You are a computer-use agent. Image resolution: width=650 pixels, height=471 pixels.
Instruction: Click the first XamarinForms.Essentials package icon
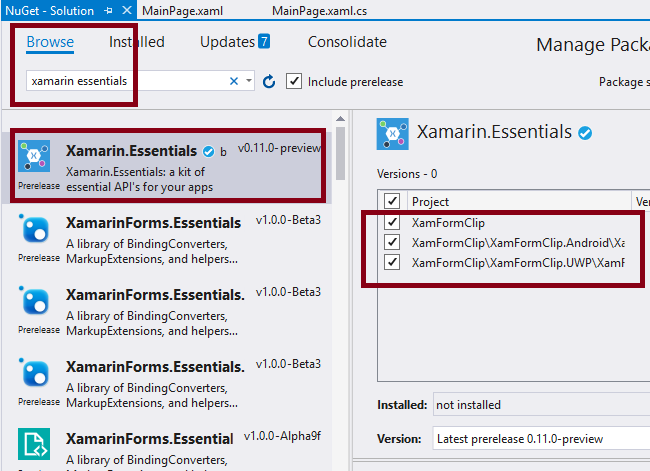click(36, 229)
